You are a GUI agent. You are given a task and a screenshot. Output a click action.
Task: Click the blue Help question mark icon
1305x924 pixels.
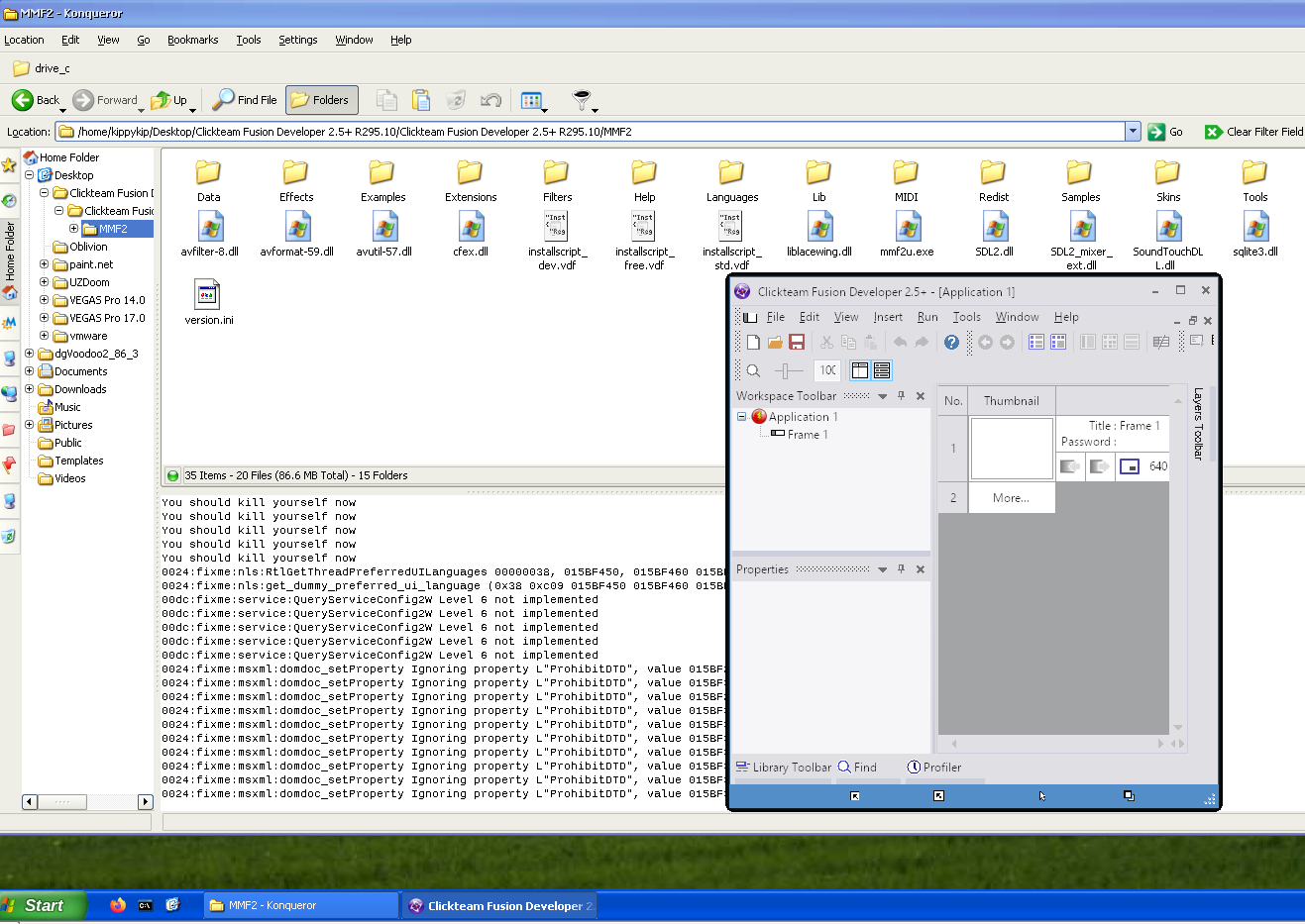pyautogui.click(x=951, y=343)
